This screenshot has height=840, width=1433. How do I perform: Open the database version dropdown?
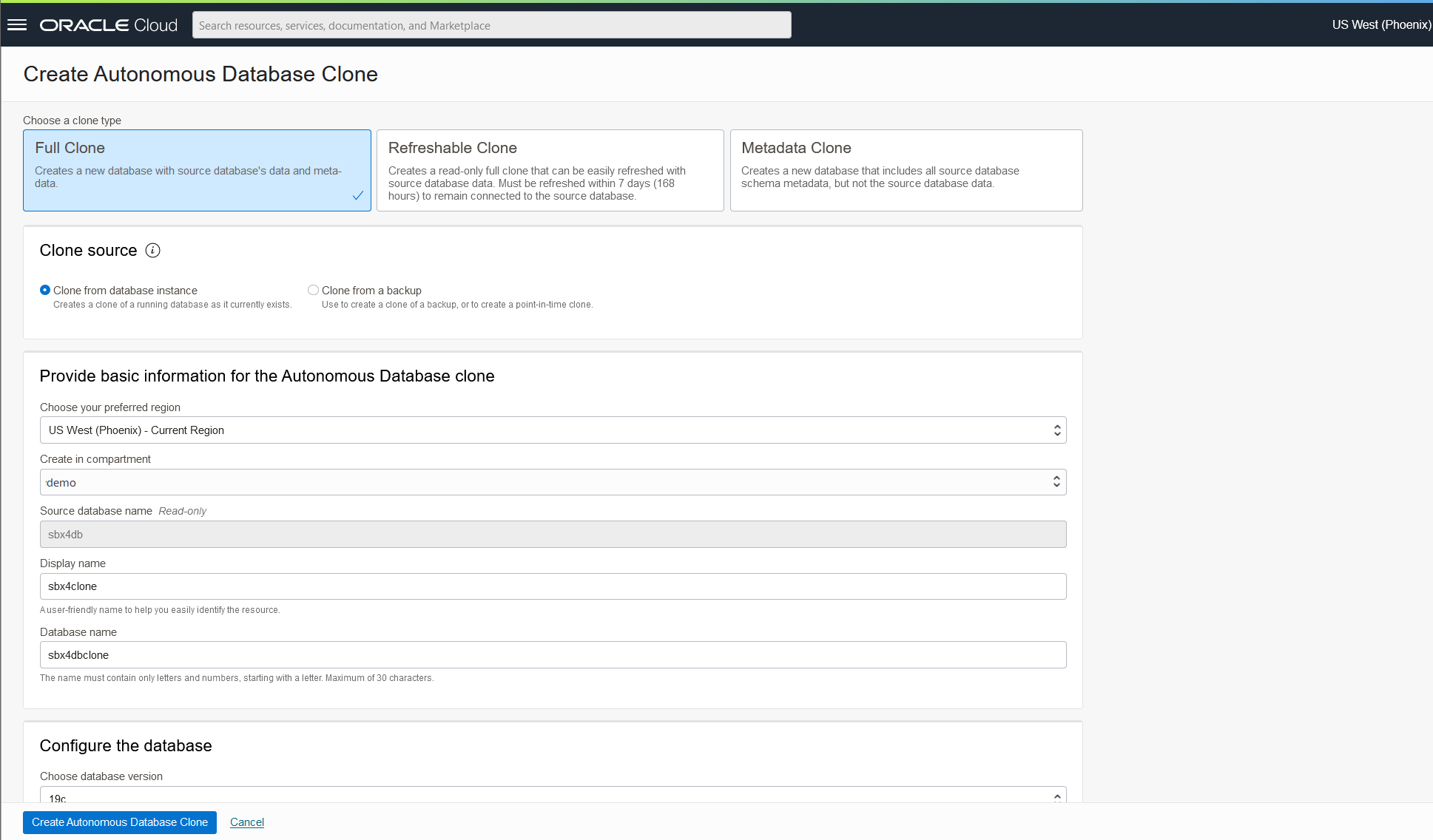(x=553, y=796)
